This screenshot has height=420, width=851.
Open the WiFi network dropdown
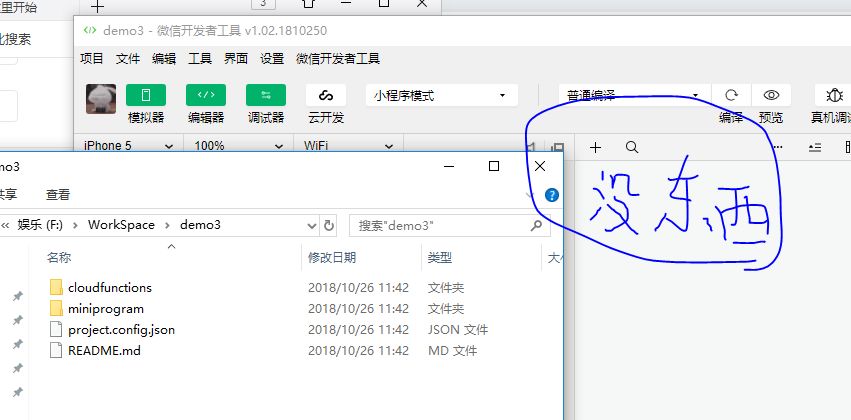tap(349, 145)
